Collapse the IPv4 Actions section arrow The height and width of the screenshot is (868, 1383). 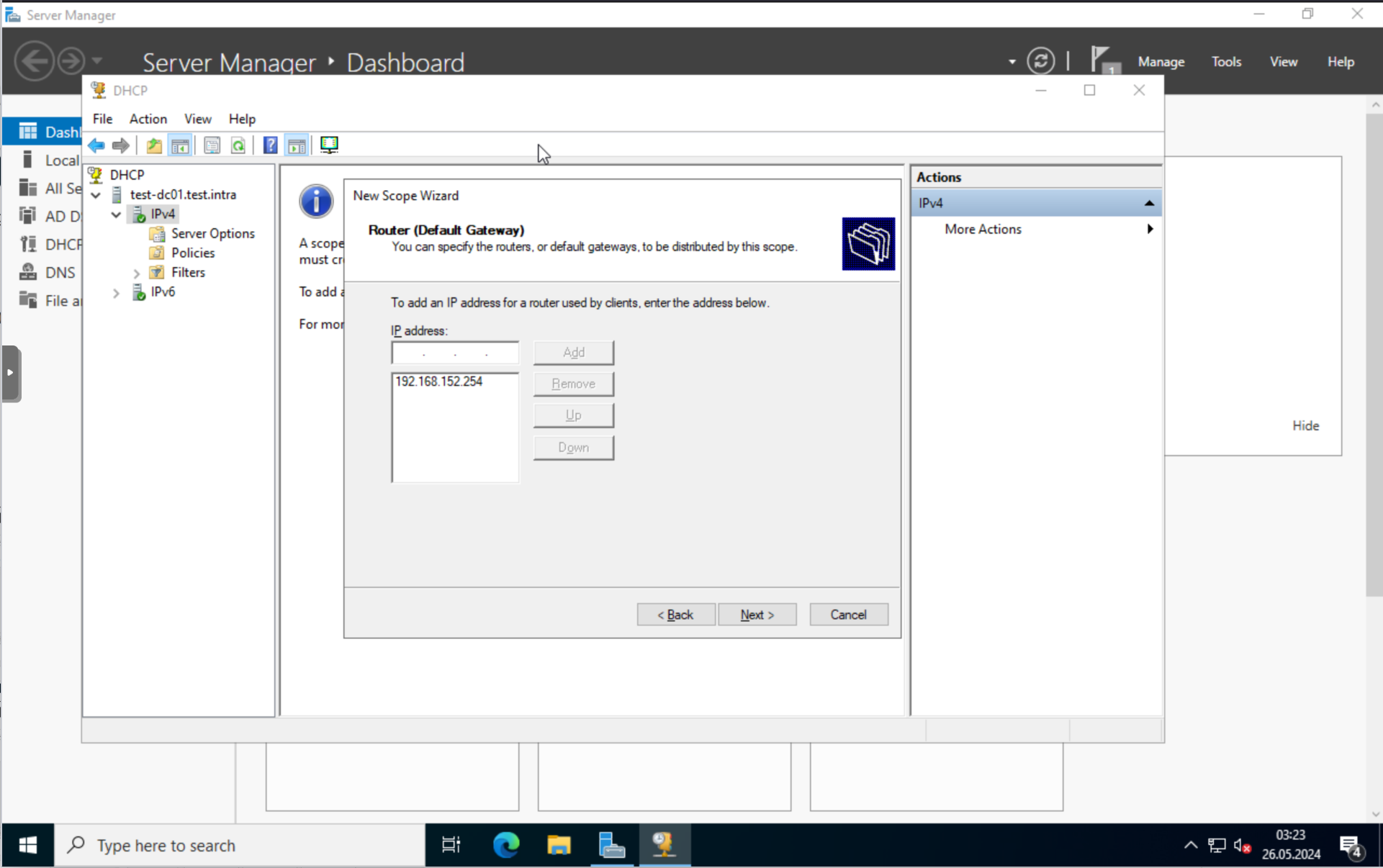click(1149, 203)
